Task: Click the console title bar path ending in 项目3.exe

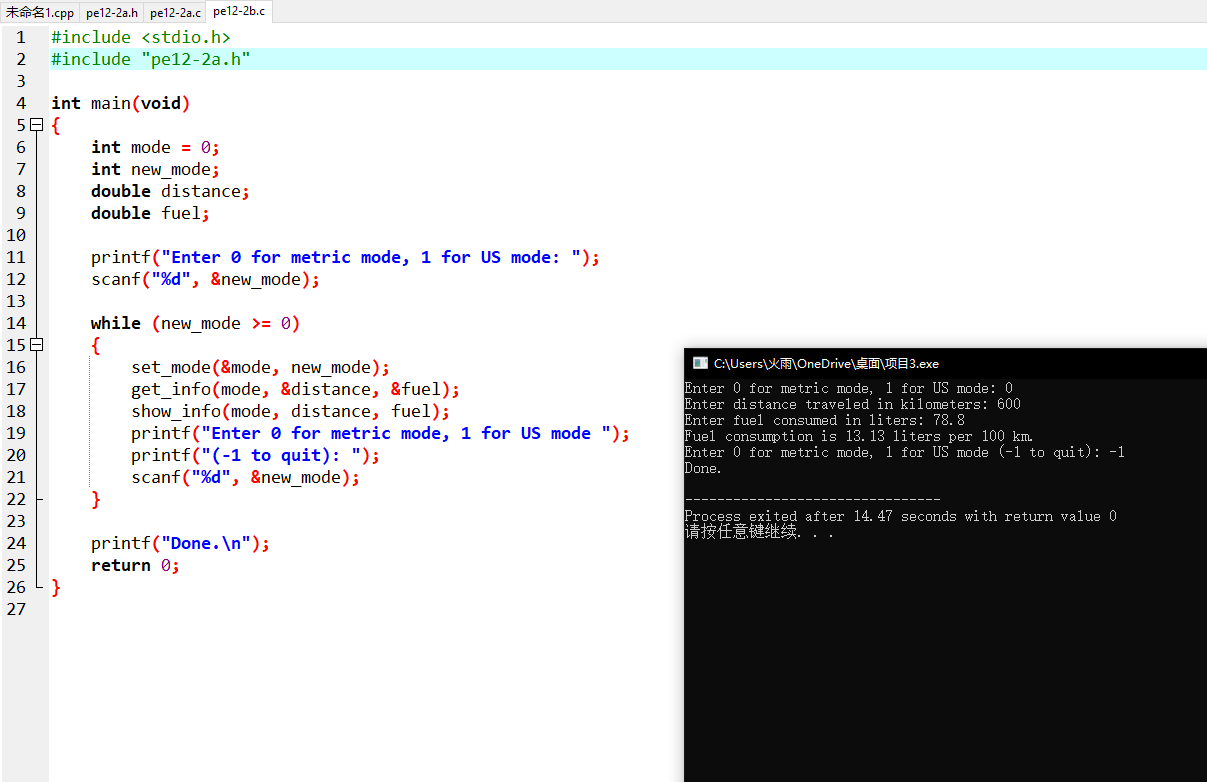Action: (x=826, y=363)
